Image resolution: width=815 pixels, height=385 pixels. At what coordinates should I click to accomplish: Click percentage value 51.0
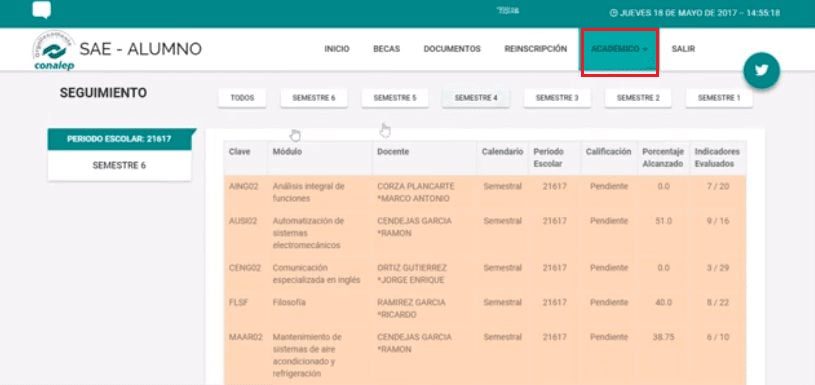pos(663,221)
